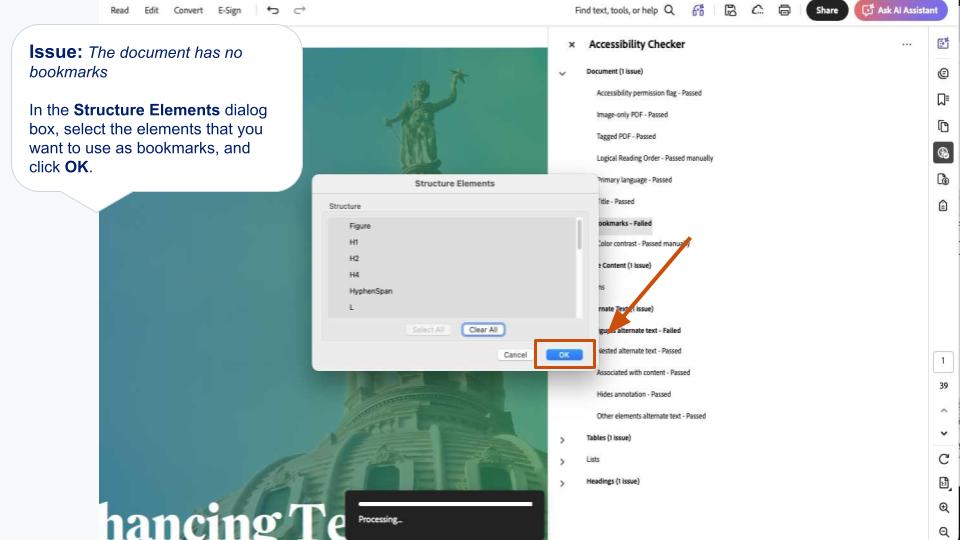This screenshot has width=960, height=540.
Task: Open Ask AI Assistant
Action: click(x=901, y=10)
